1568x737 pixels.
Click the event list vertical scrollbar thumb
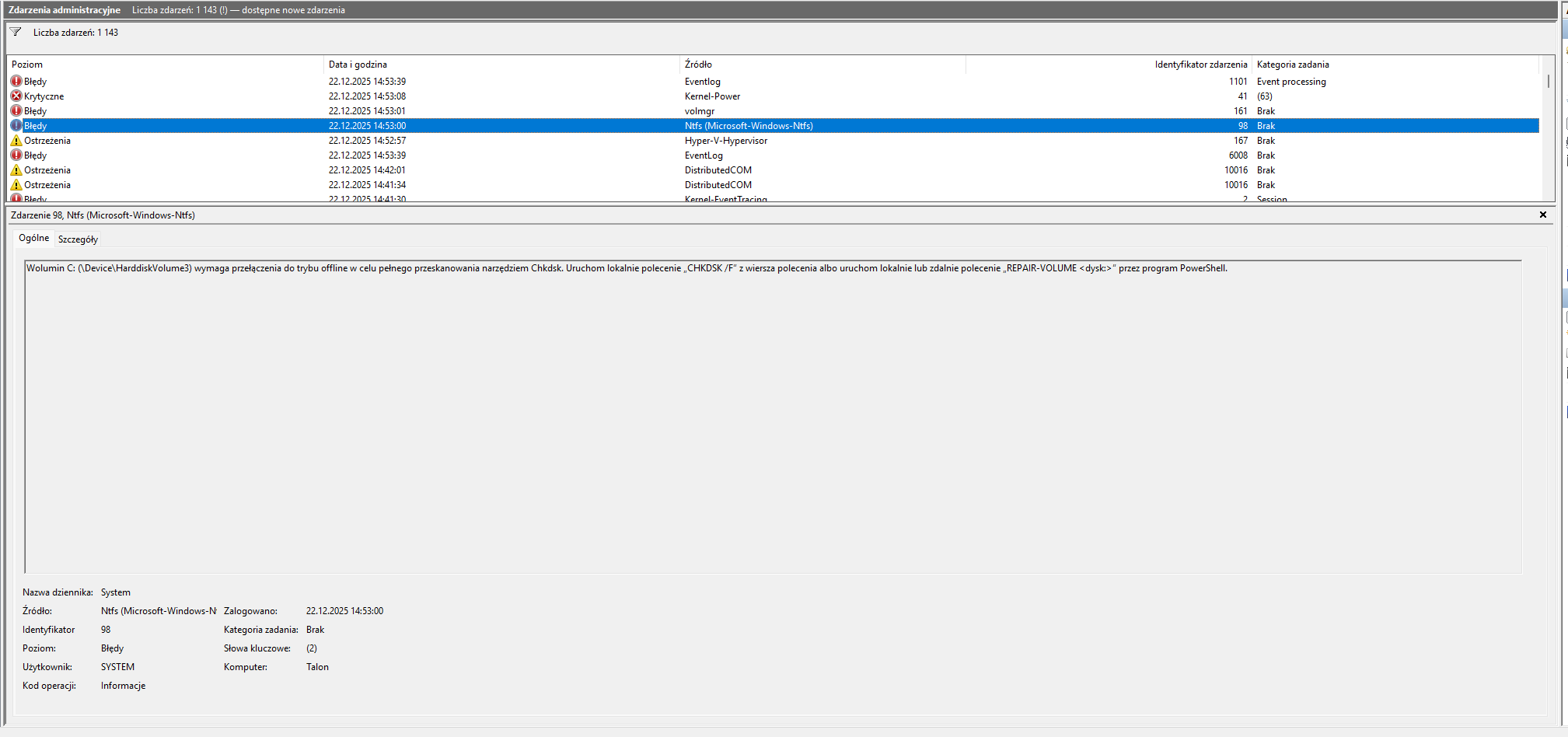coord(1548,81)
